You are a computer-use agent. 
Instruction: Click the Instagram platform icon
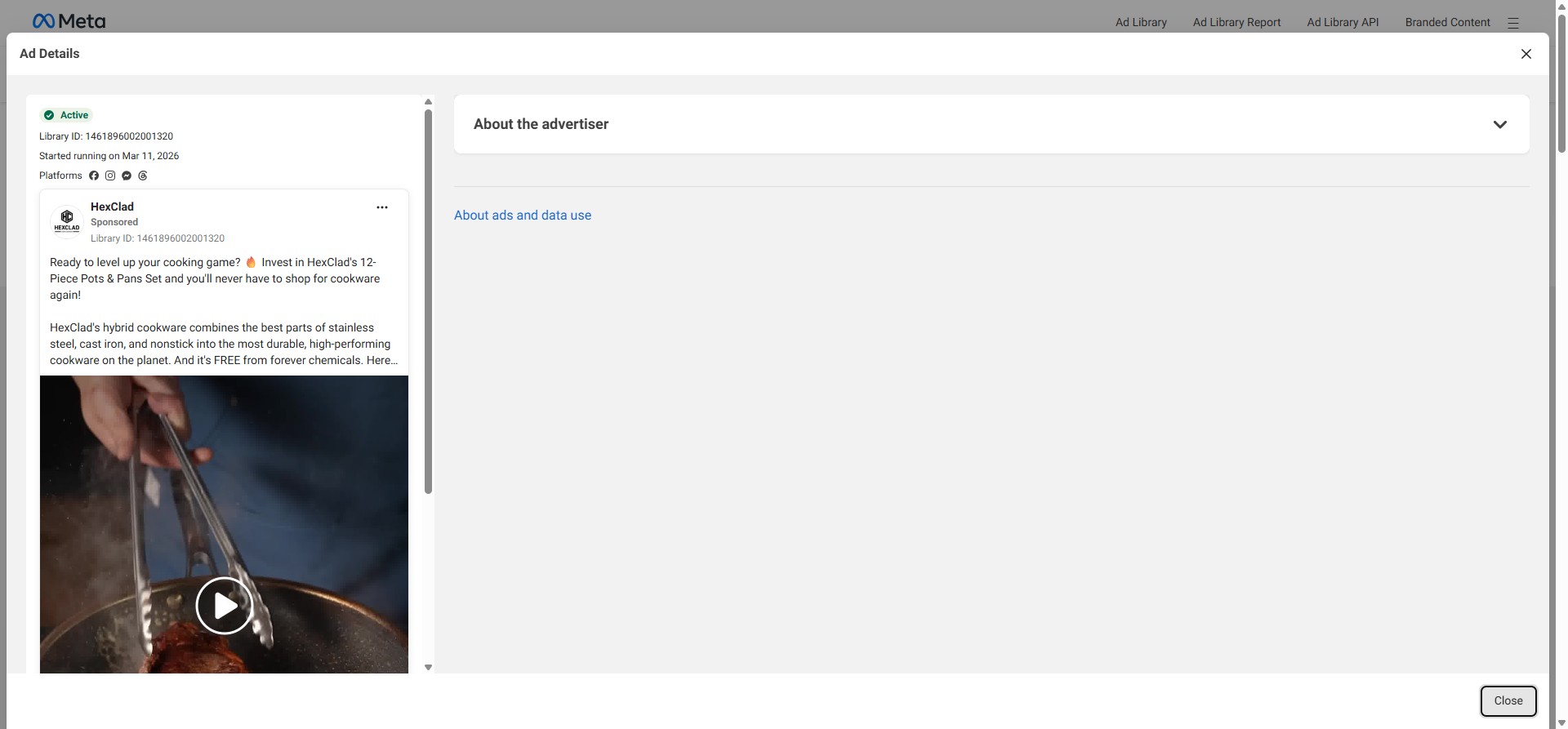110,176
